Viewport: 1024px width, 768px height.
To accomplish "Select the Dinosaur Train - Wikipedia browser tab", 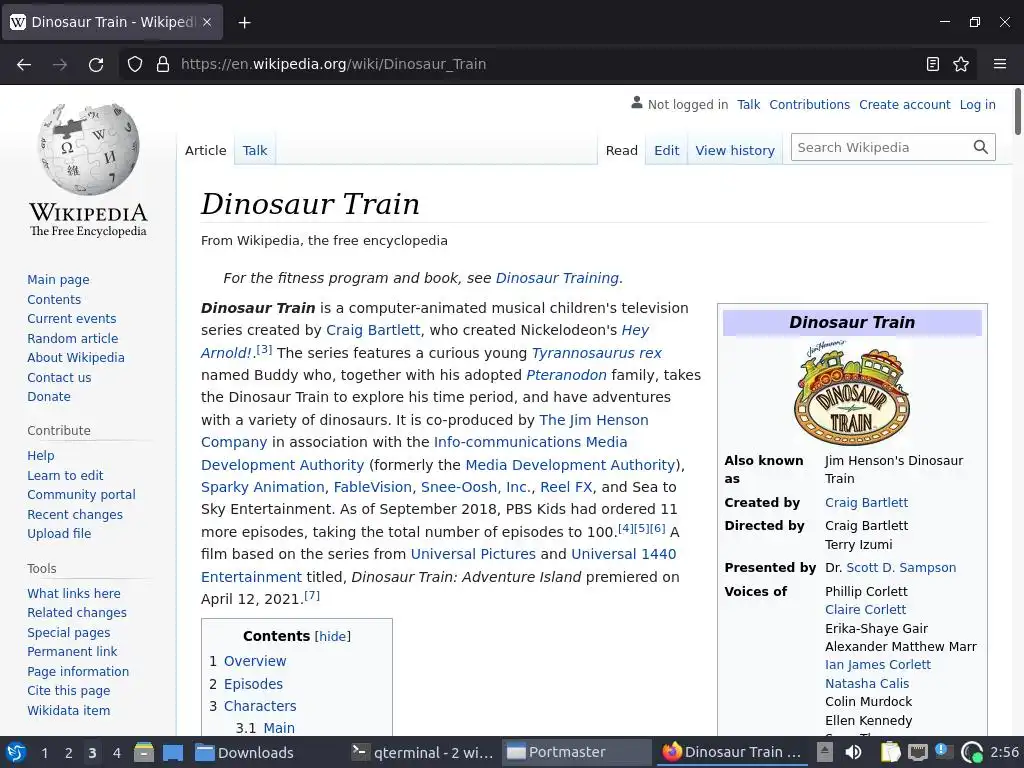I will 112,22.
